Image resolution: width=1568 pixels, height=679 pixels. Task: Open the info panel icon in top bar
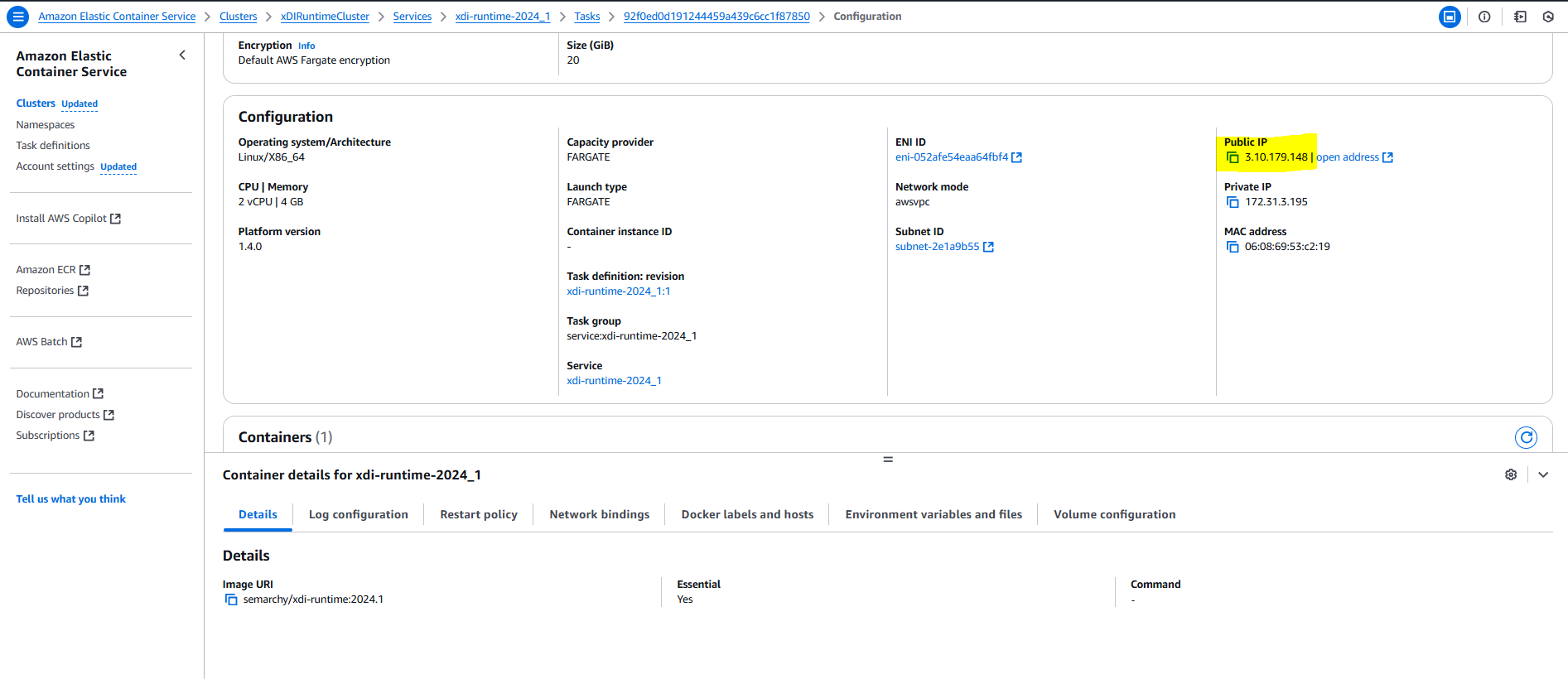tap(1484, 17)
